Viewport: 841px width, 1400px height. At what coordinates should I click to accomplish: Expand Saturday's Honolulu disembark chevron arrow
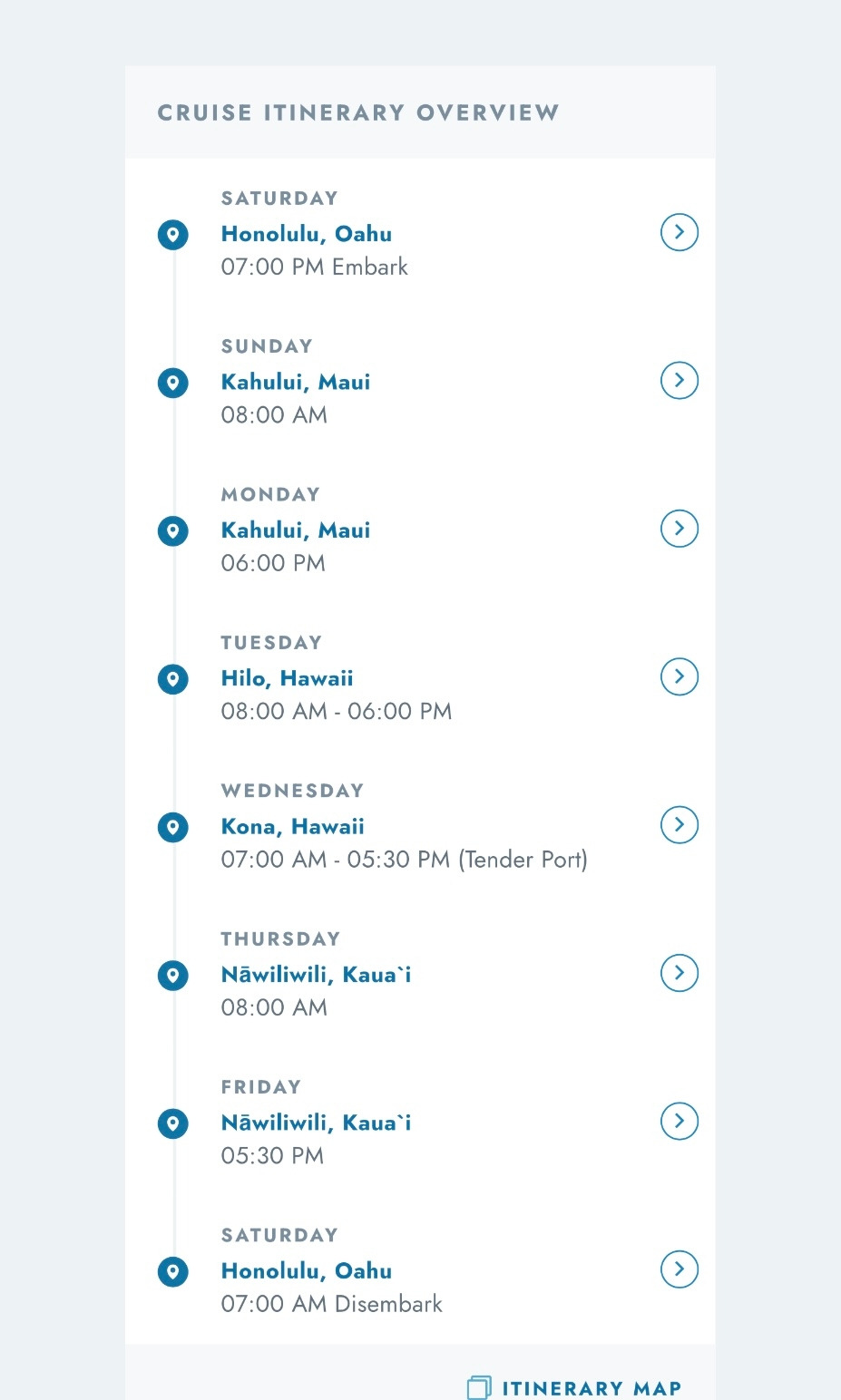coord(679,1269)
